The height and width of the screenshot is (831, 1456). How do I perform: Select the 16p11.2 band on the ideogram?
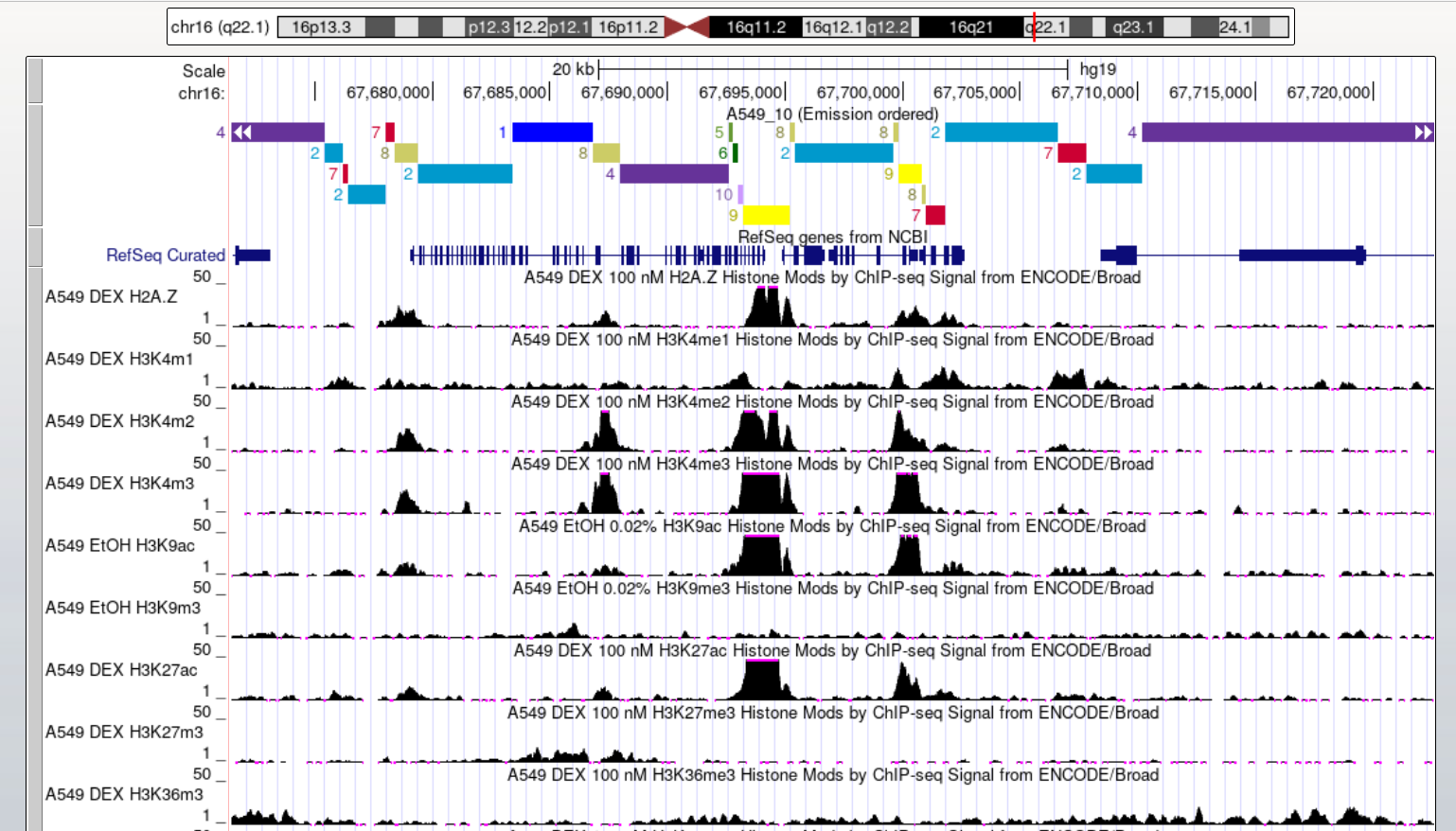point(628,27)
